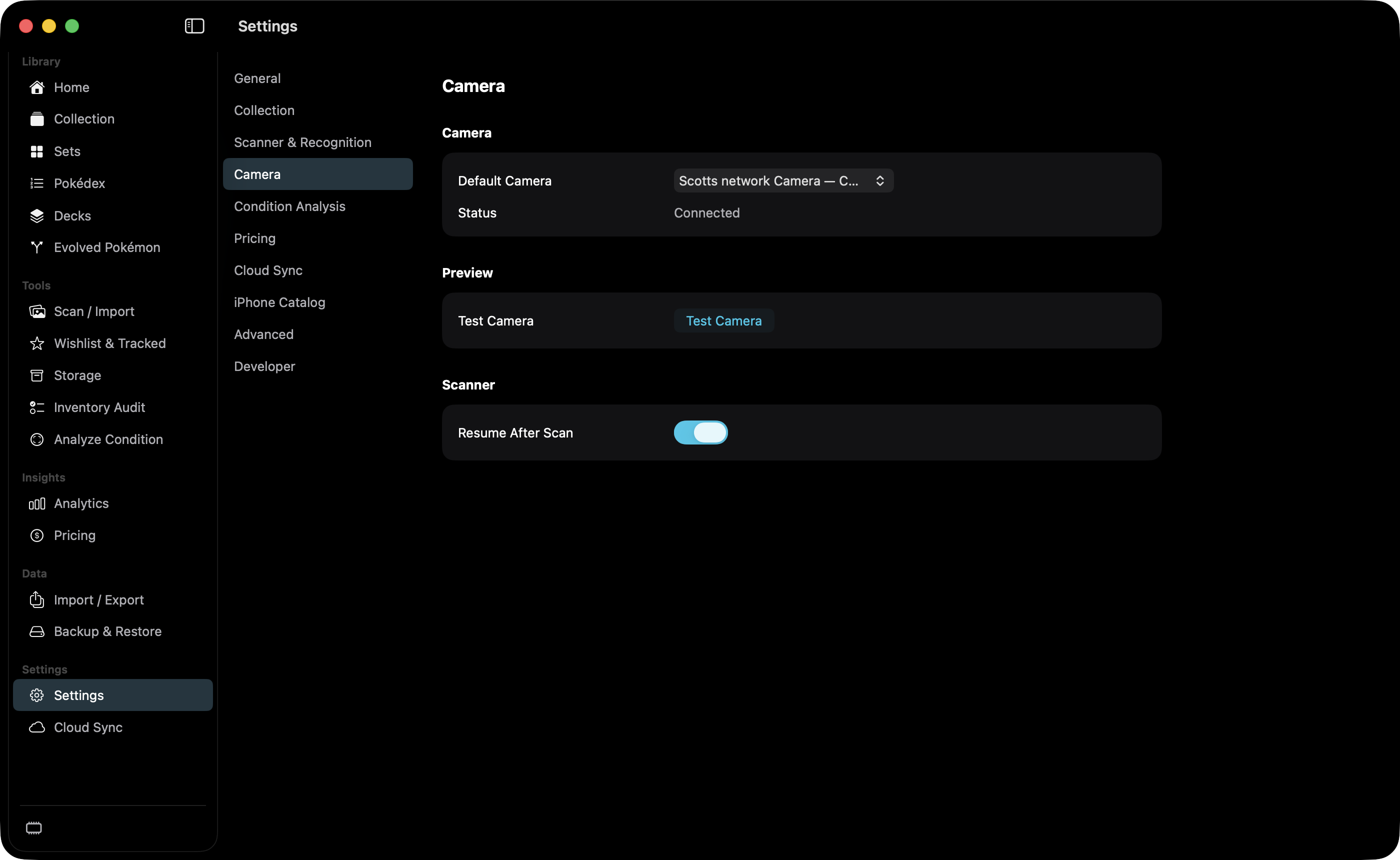1400x860 pixels.
Task: Select Collection in settings categories
Action: click(x=318, y=110)
